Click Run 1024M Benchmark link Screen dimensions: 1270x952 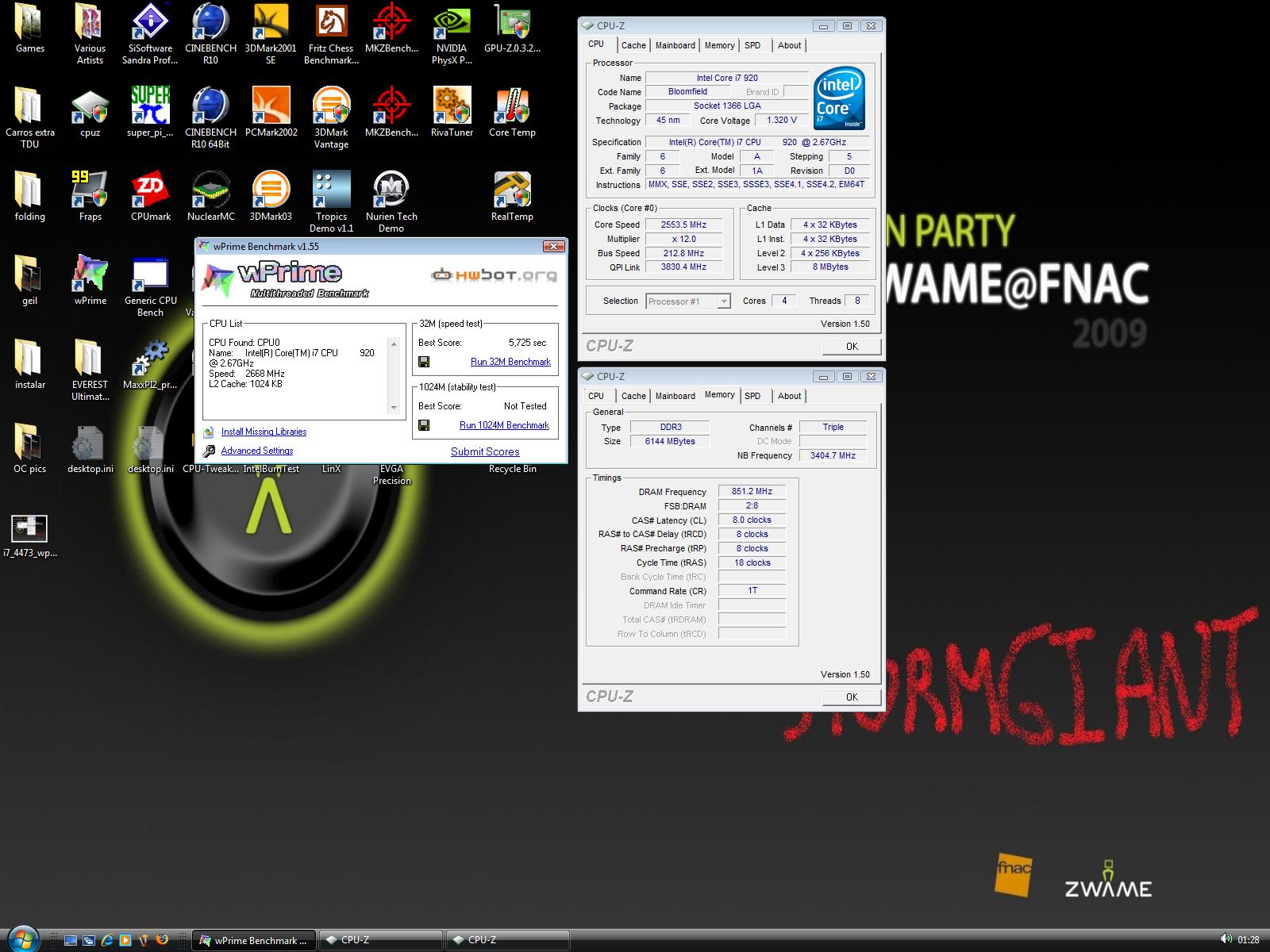[504, 425]
